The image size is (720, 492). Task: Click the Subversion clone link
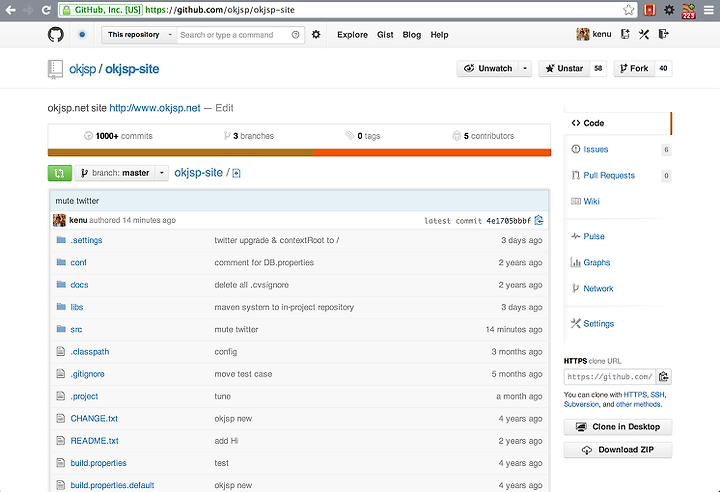[x=581, y=404]
